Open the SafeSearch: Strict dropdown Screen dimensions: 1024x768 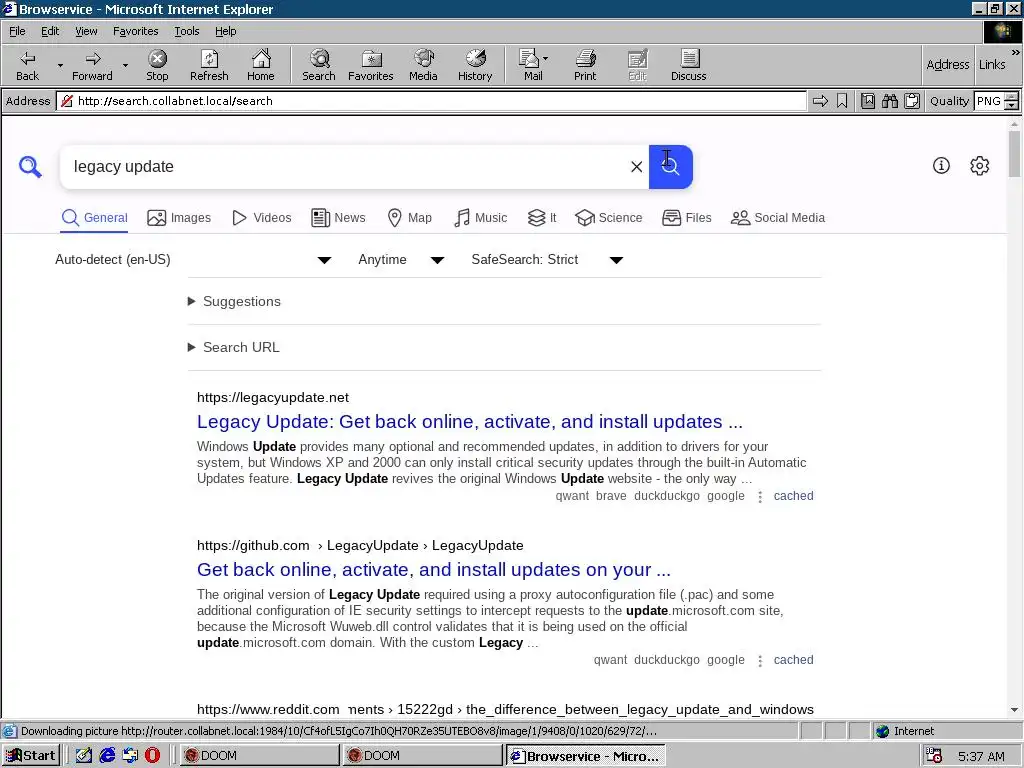pos(547,260)
